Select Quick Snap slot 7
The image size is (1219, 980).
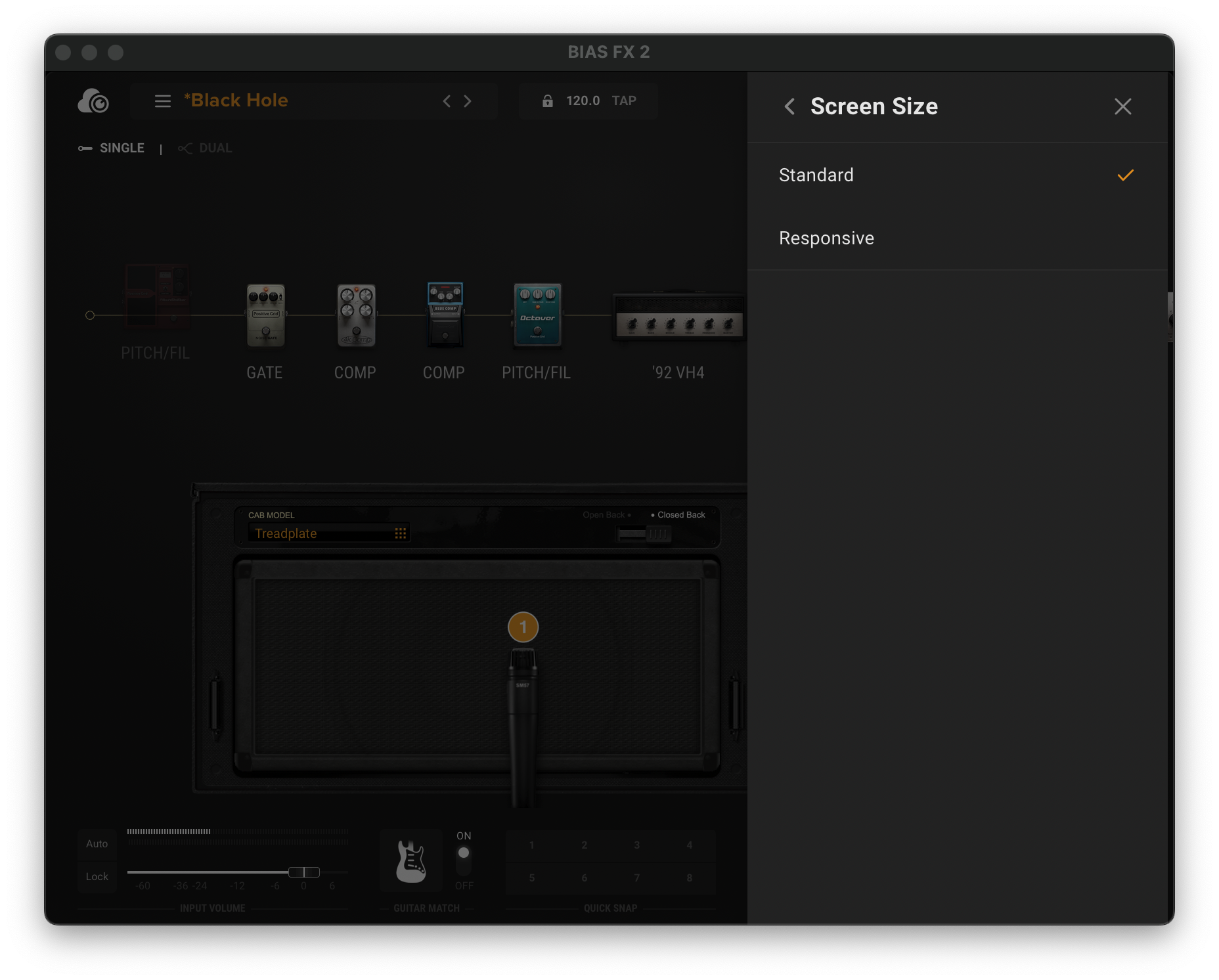pos(637,878)
